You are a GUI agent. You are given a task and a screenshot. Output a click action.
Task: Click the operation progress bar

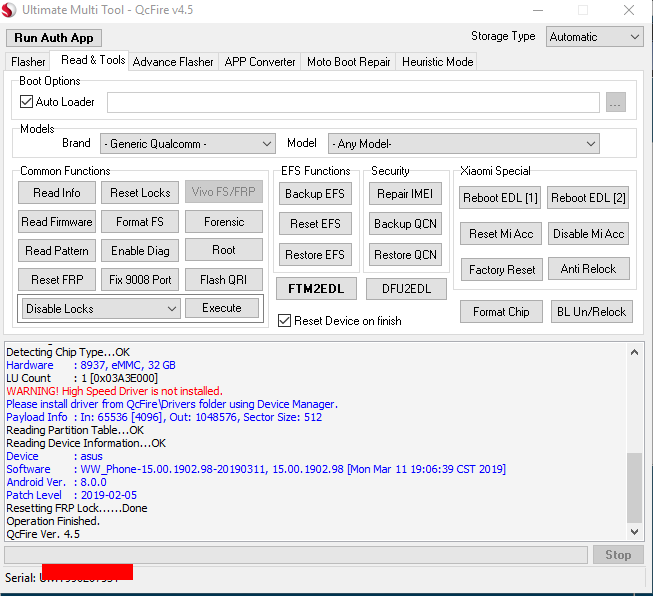coord(296,555)
